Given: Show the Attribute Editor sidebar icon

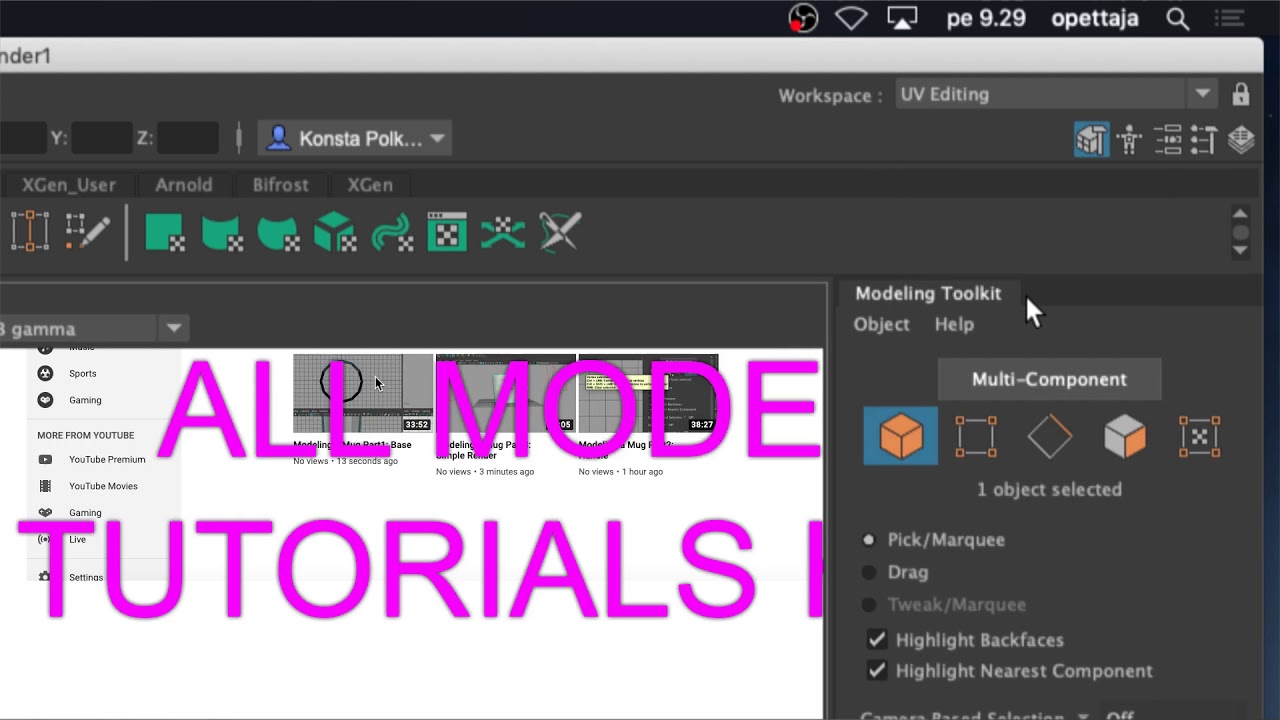Looking at the screenshot, I should point(1167,139).
